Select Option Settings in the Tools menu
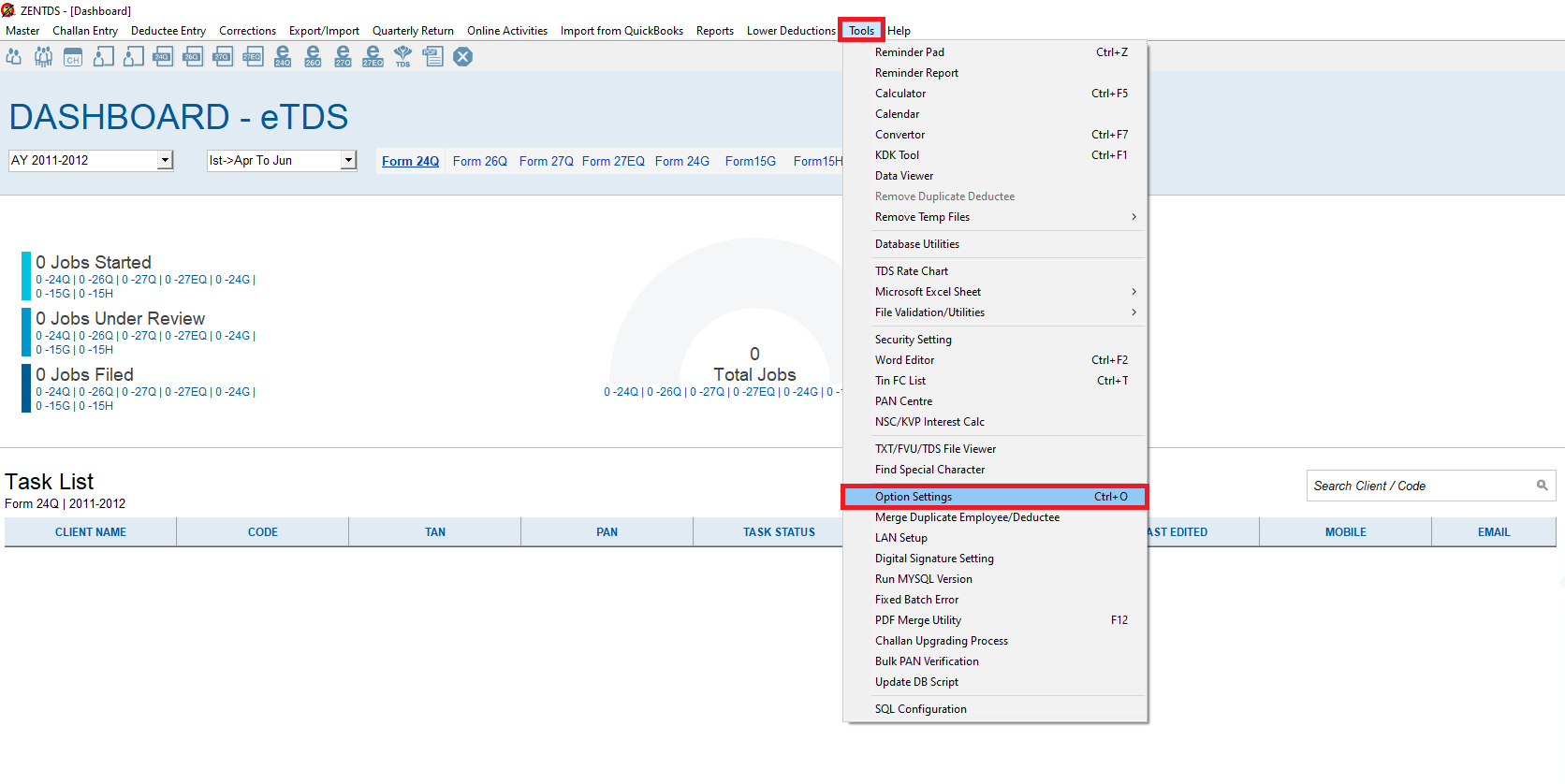1565x784 pixels. (995, 497)
